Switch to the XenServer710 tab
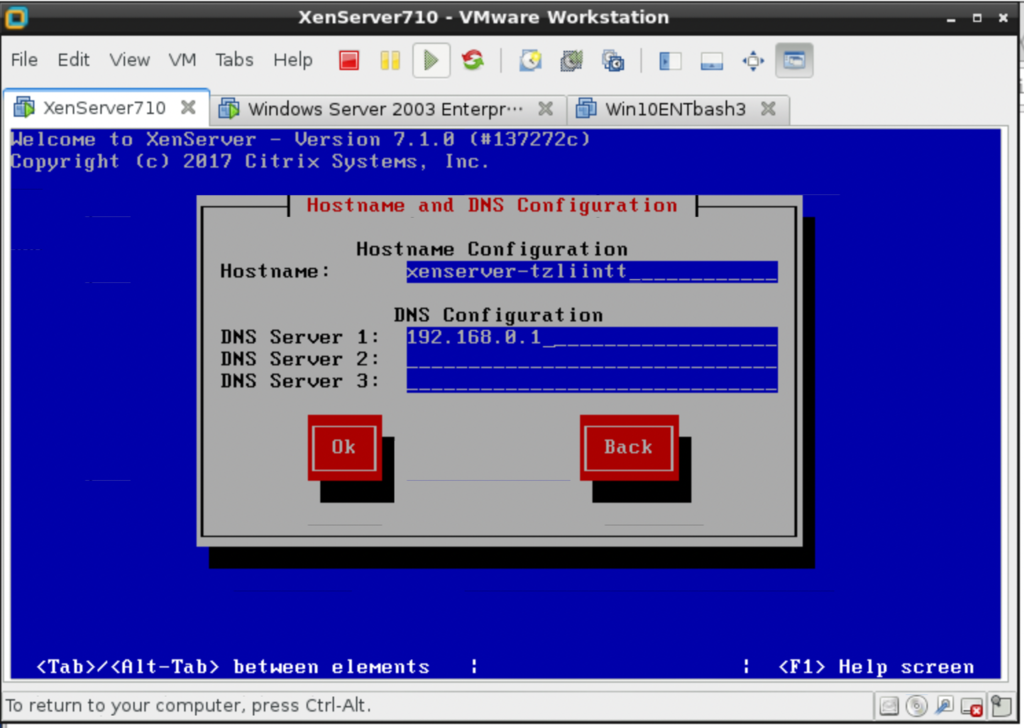This screenshot has height=728, width=1024. tap(104, 108)
